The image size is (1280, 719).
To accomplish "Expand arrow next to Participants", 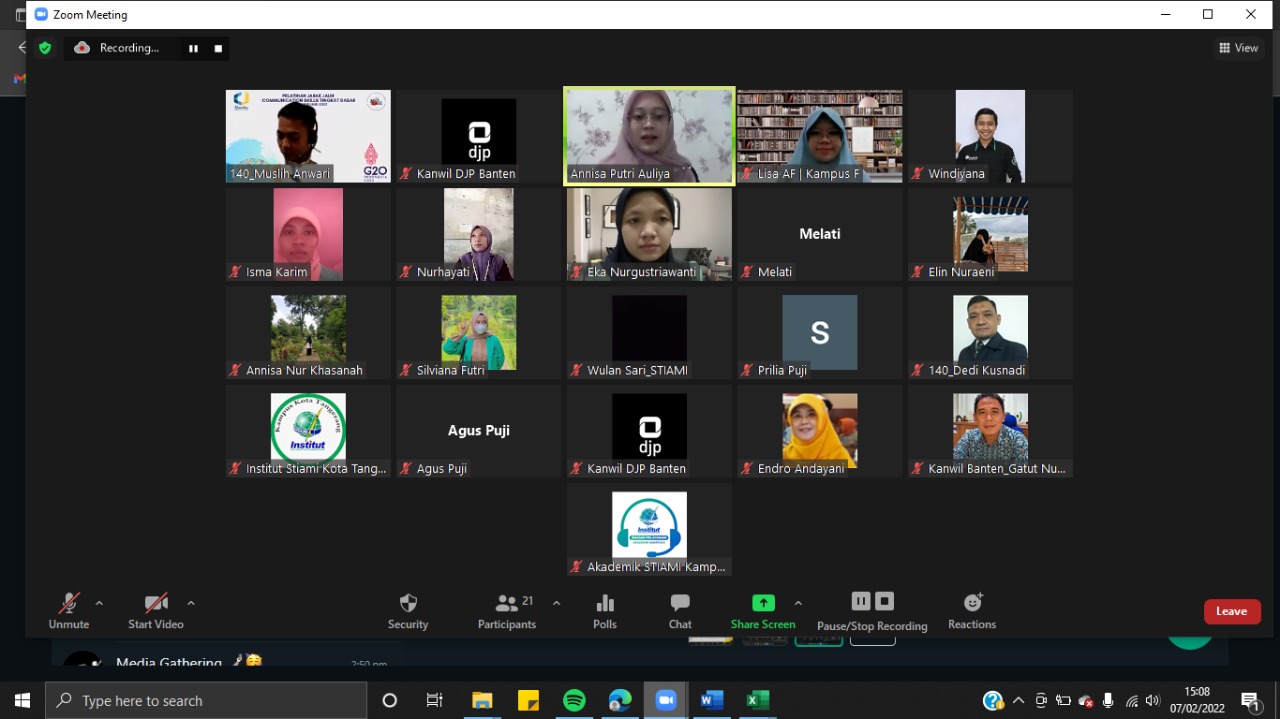I will pos(556,603).
